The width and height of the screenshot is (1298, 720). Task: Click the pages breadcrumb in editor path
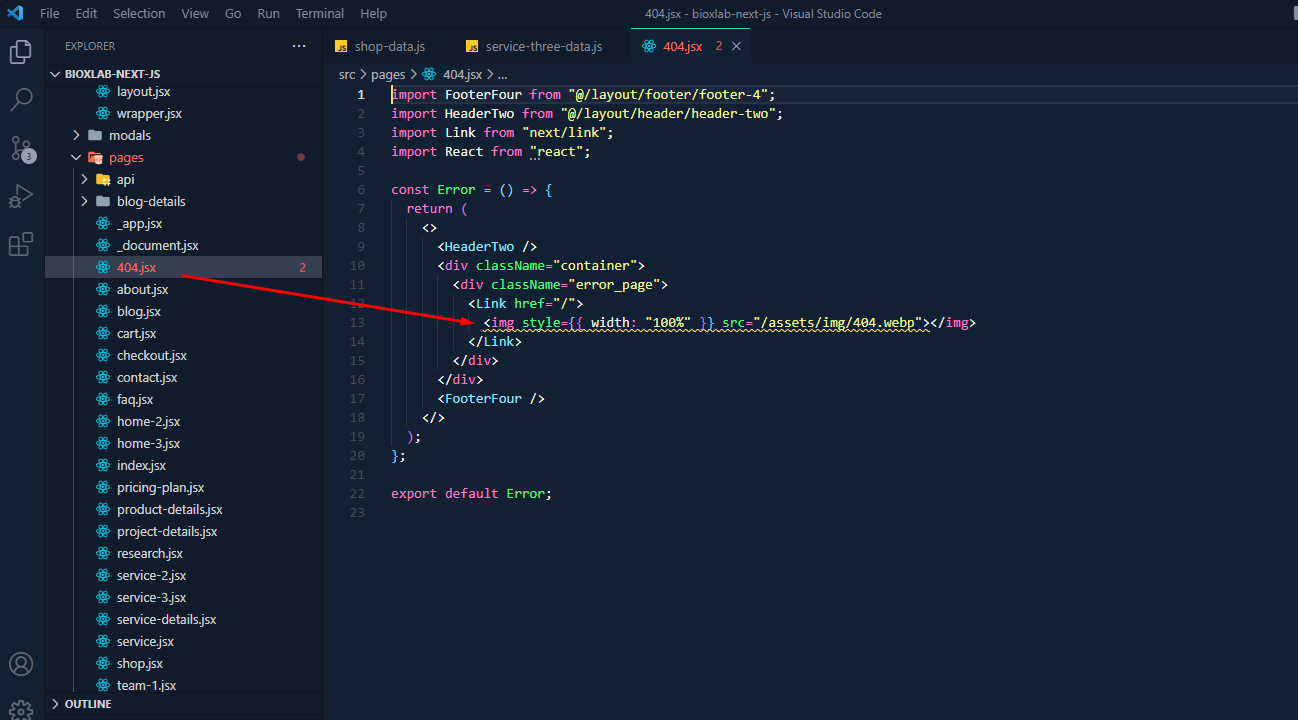(388, 74)
